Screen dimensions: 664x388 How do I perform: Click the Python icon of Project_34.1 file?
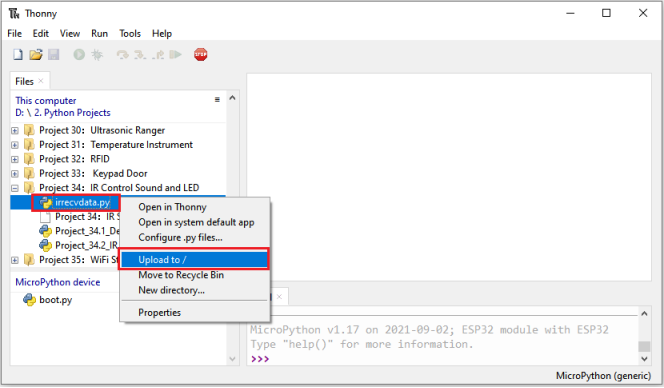(45, 231)
